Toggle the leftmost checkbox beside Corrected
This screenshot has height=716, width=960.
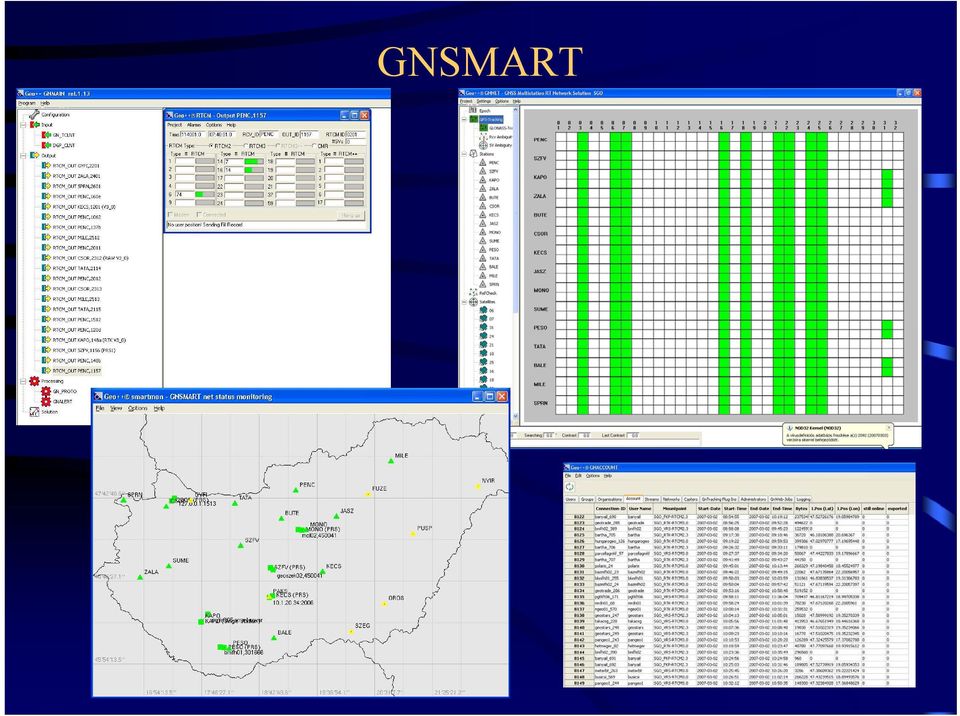(x=170, y=215)
